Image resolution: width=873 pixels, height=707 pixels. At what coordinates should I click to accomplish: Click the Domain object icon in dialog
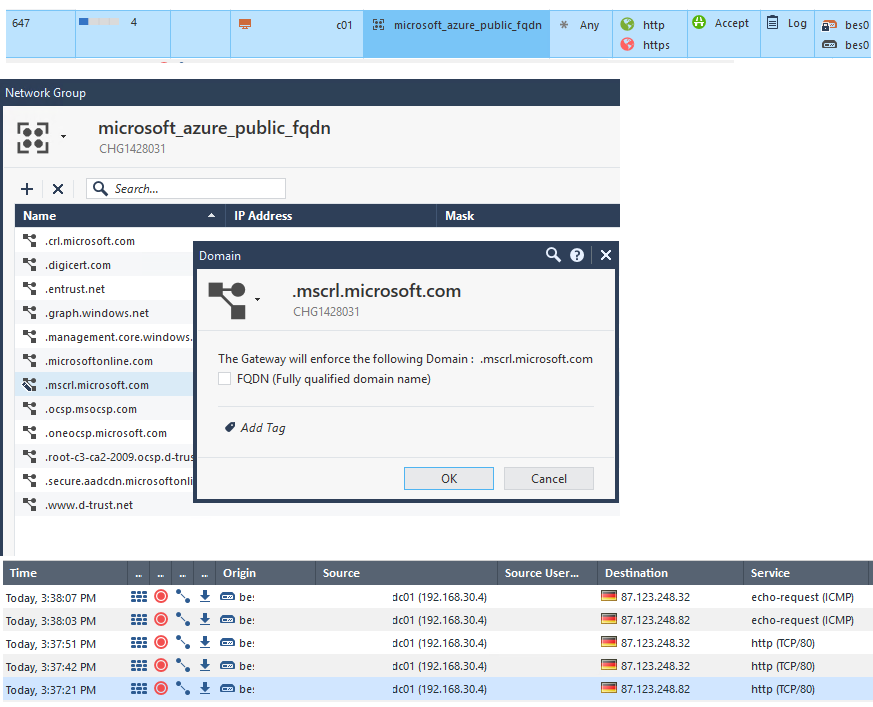[227, 301]
